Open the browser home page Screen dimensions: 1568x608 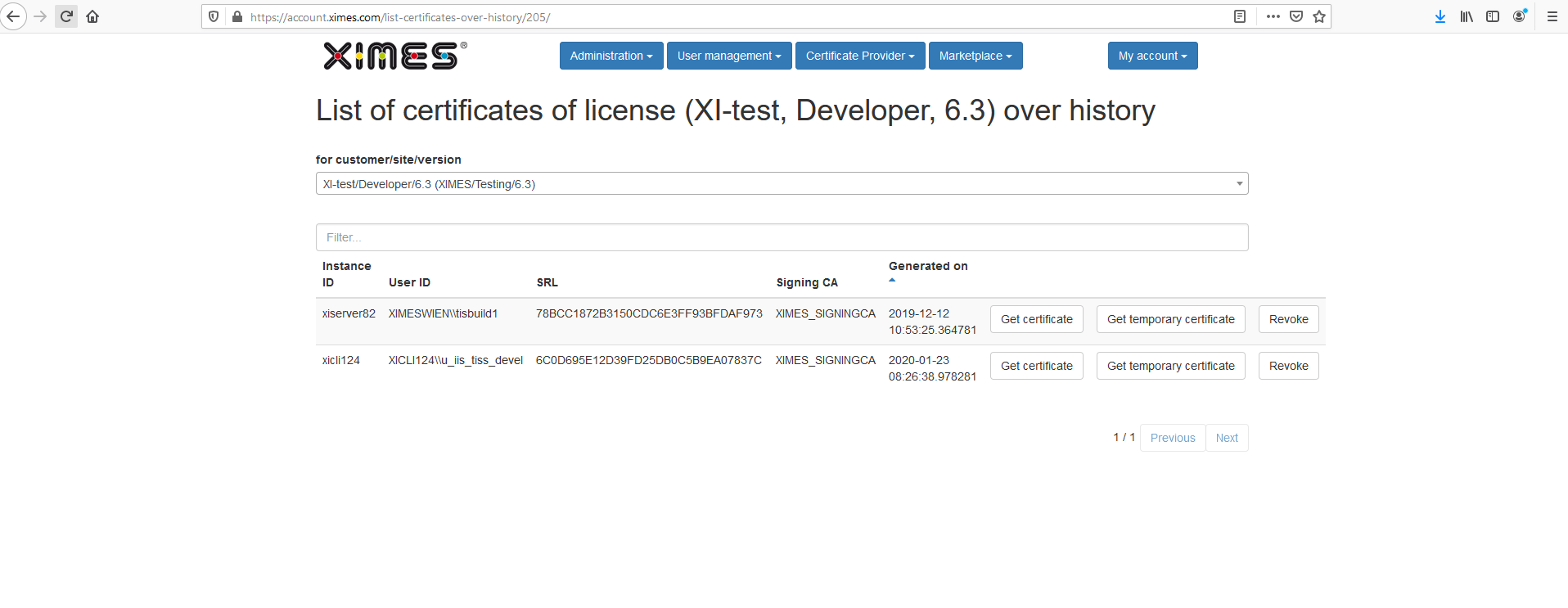pyautogui.click(x=92, y=16)
